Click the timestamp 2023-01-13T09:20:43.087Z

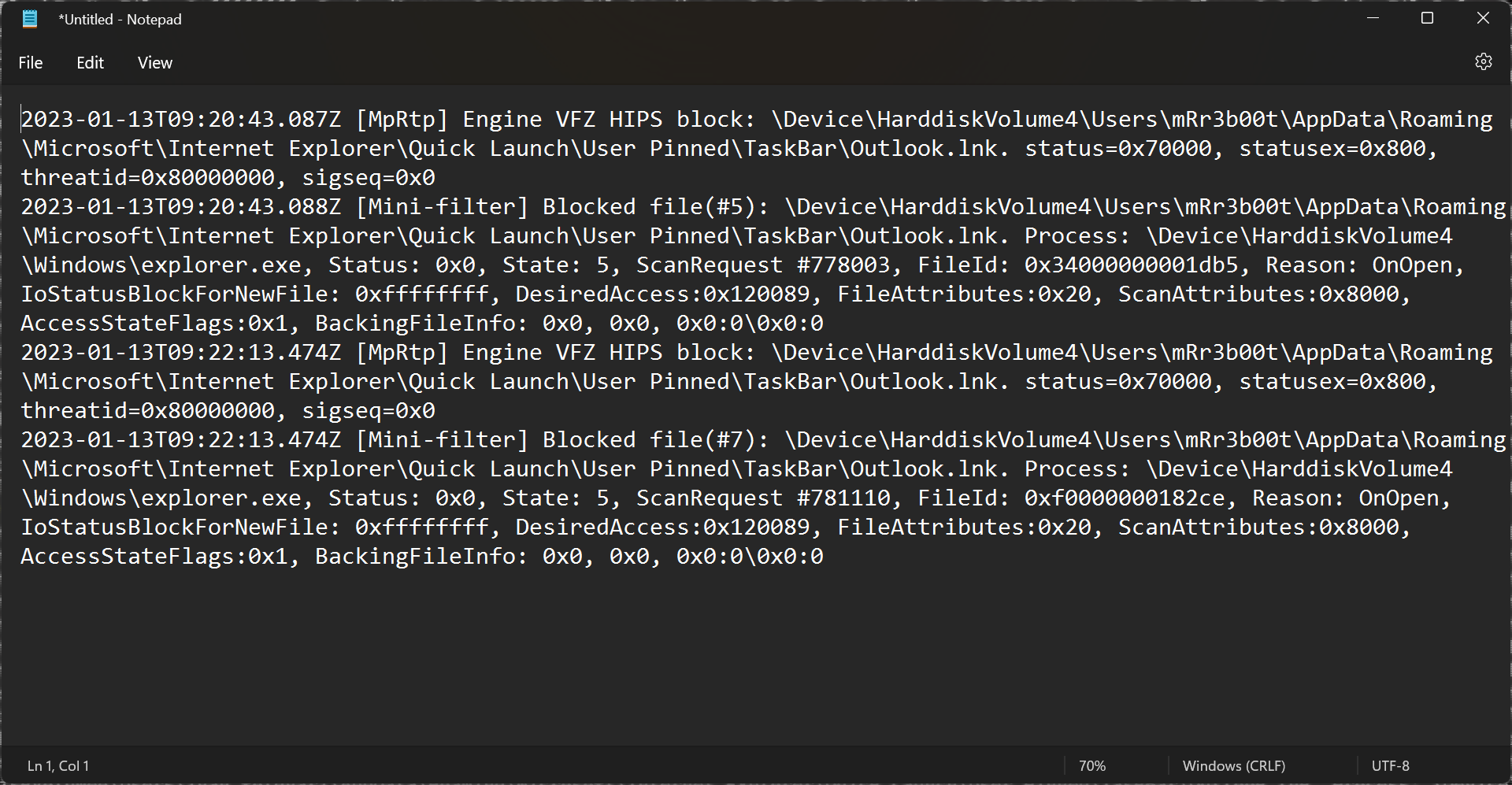[181, 119]
